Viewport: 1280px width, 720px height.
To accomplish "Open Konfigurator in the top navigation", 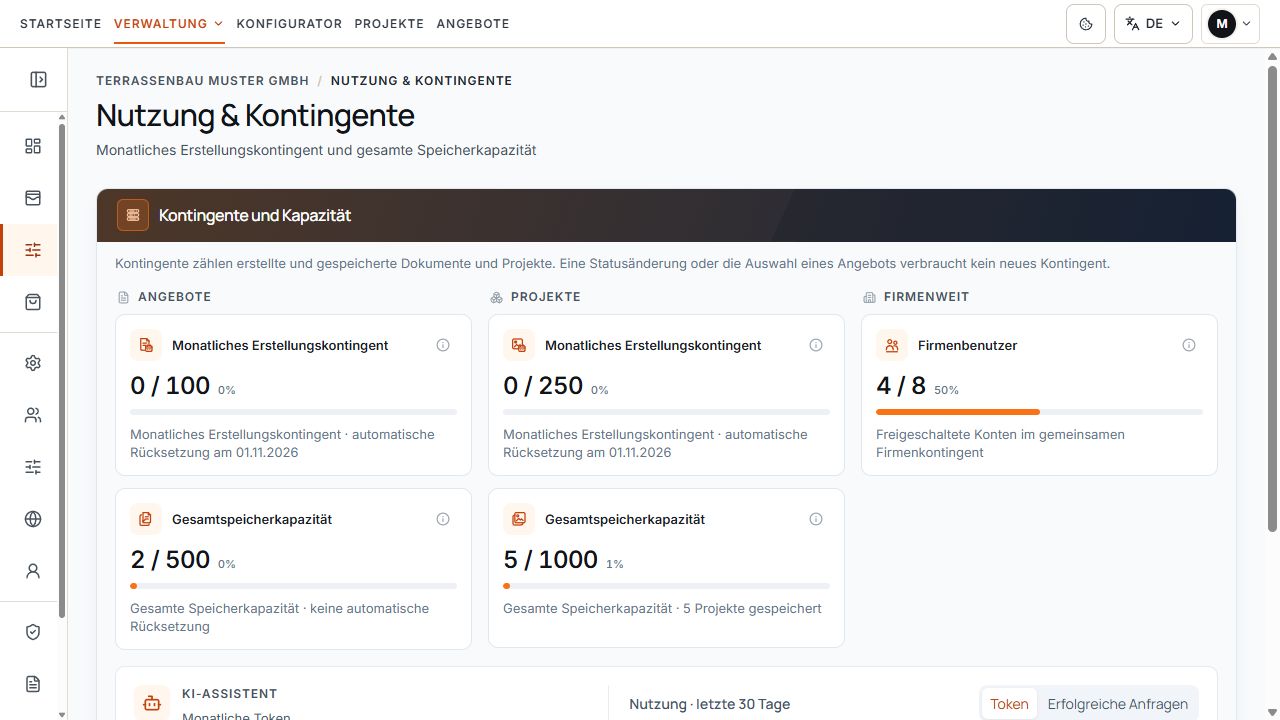I will [x=289, y=24].
